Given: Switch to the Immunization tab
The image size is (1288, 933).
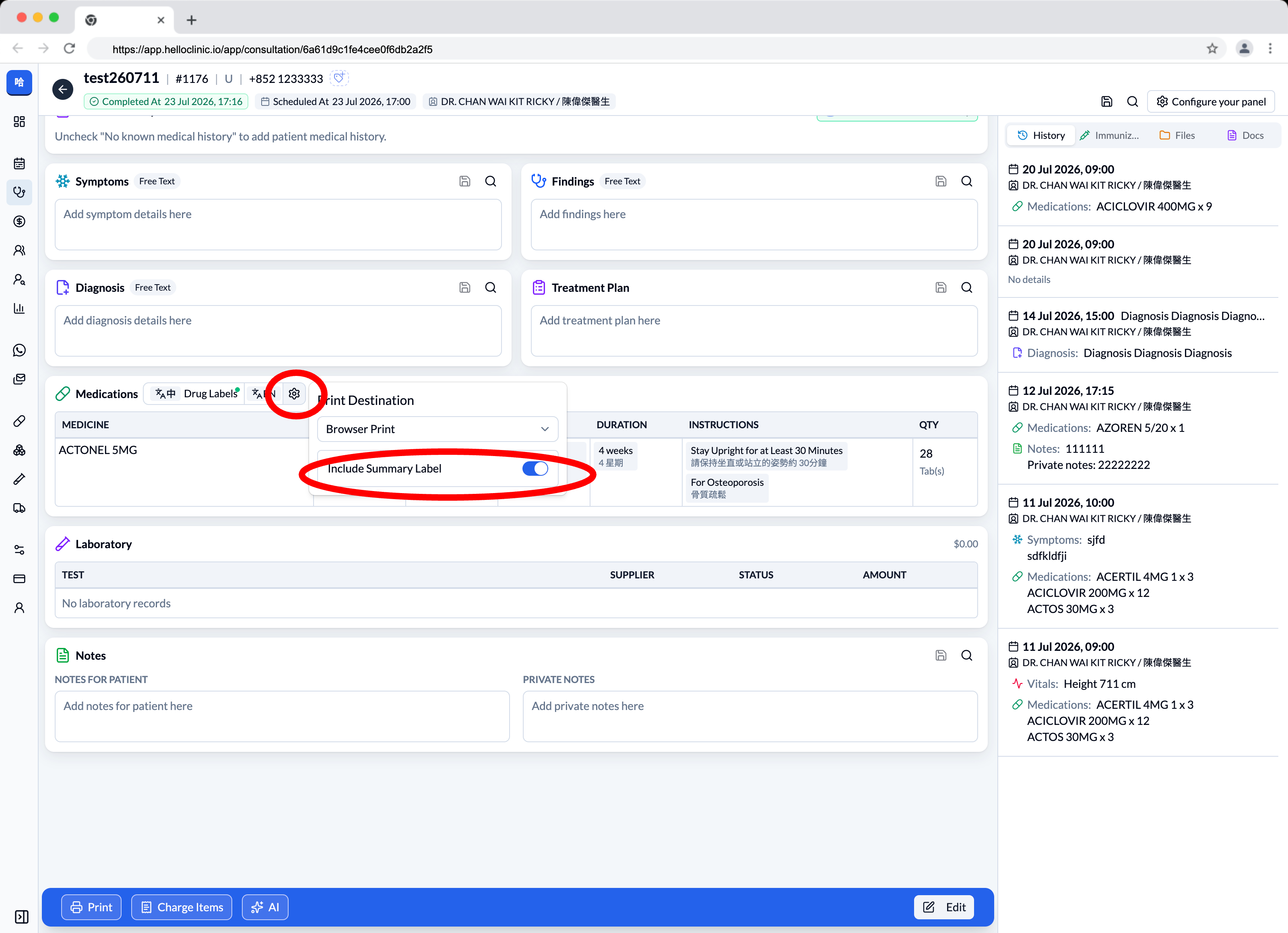Looking at the screenshot, I should [1110, 135].
